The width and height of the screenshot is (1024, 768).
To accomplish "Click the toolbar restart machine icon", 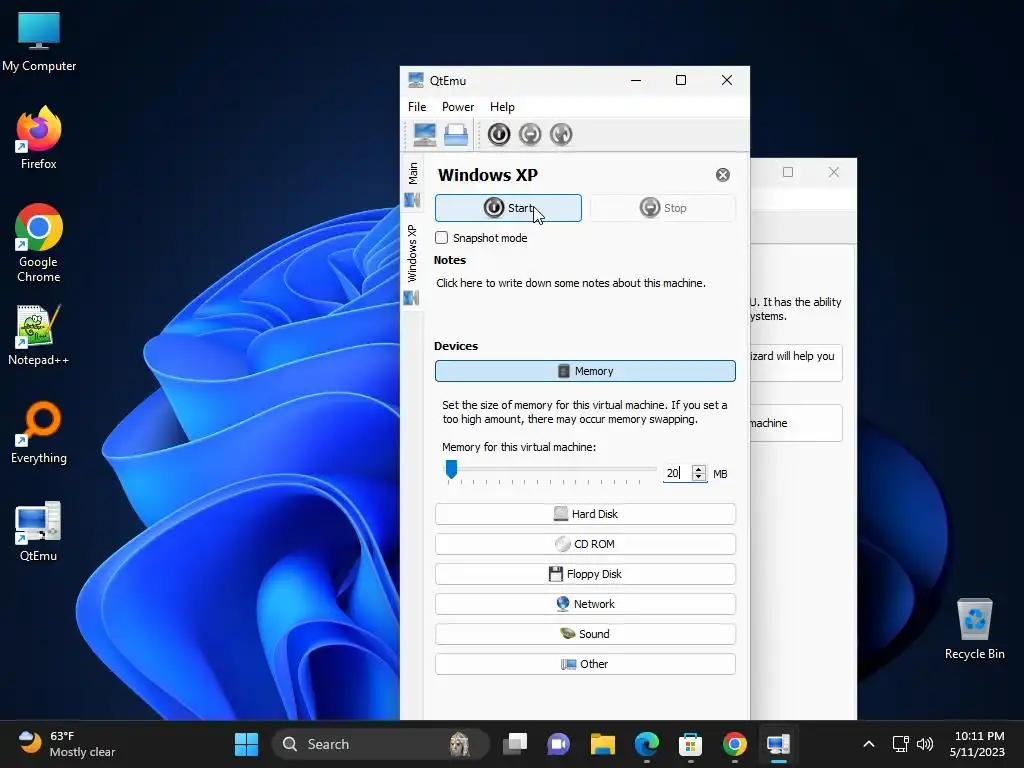I will point(561,135).
